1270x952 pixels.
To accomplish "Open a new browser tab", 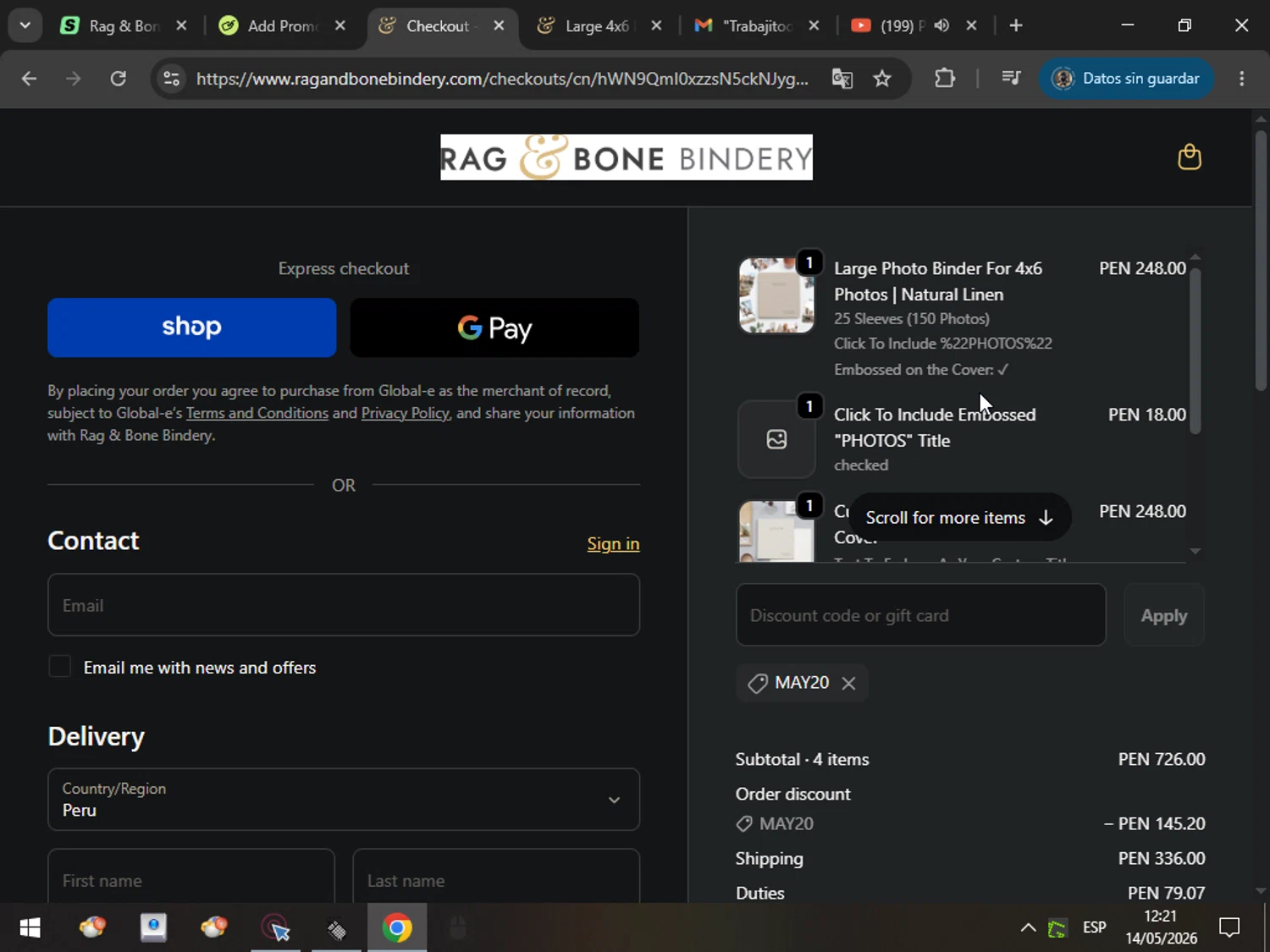I will coord(1016,25).
